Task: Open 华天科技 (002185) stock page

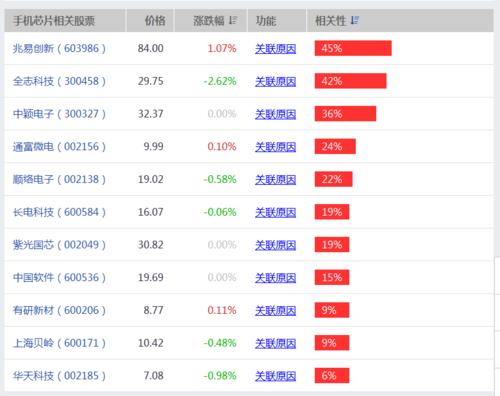Action: [59, 376]
